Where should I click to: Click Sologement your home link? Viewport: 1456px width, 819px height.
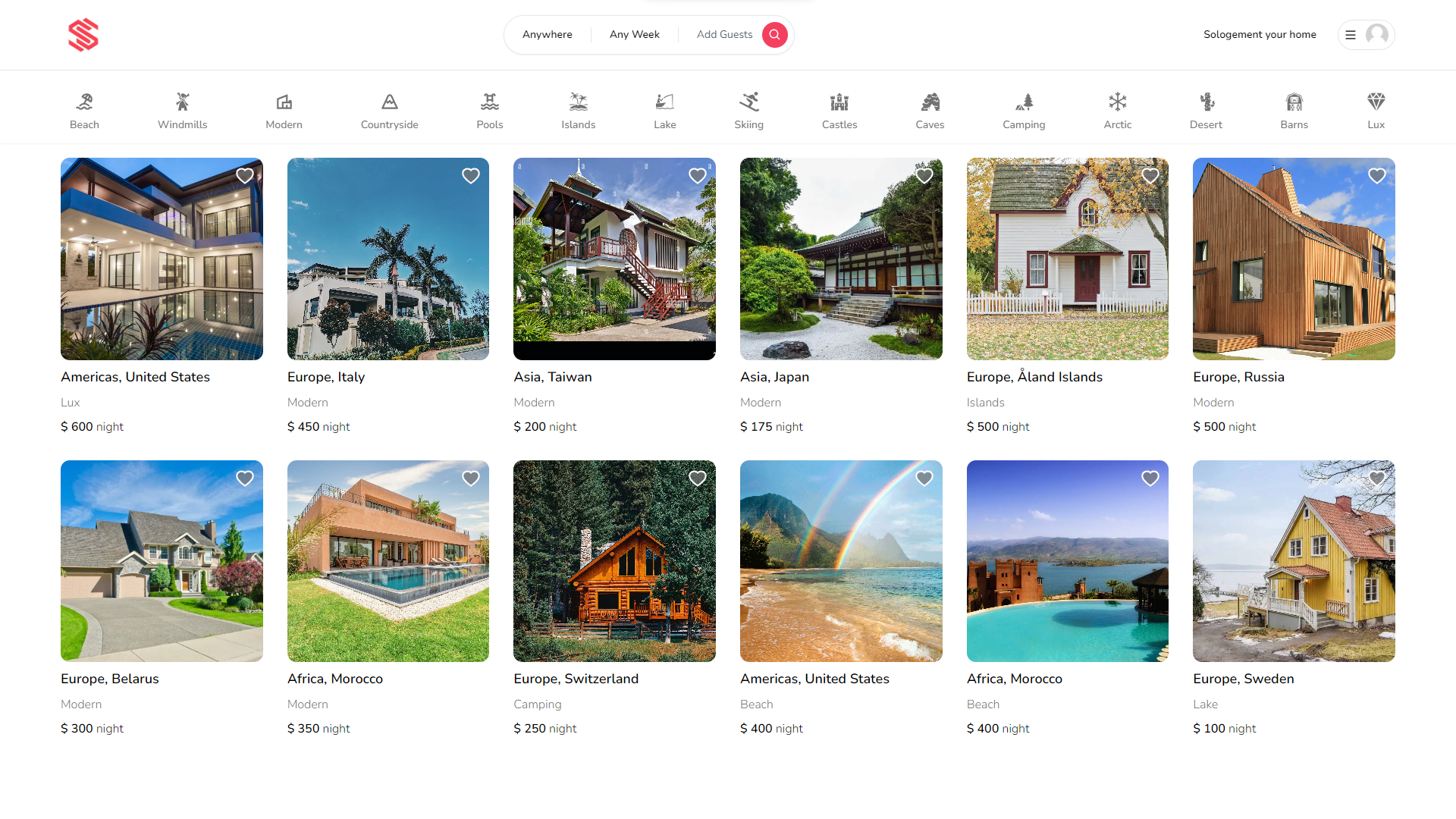(1260, 35)
